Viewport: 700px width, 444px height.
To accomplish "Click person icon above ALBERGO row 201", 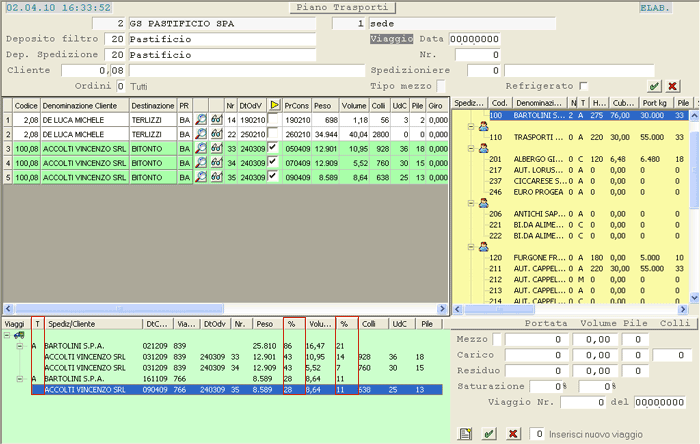I will (x=483, y=149).
